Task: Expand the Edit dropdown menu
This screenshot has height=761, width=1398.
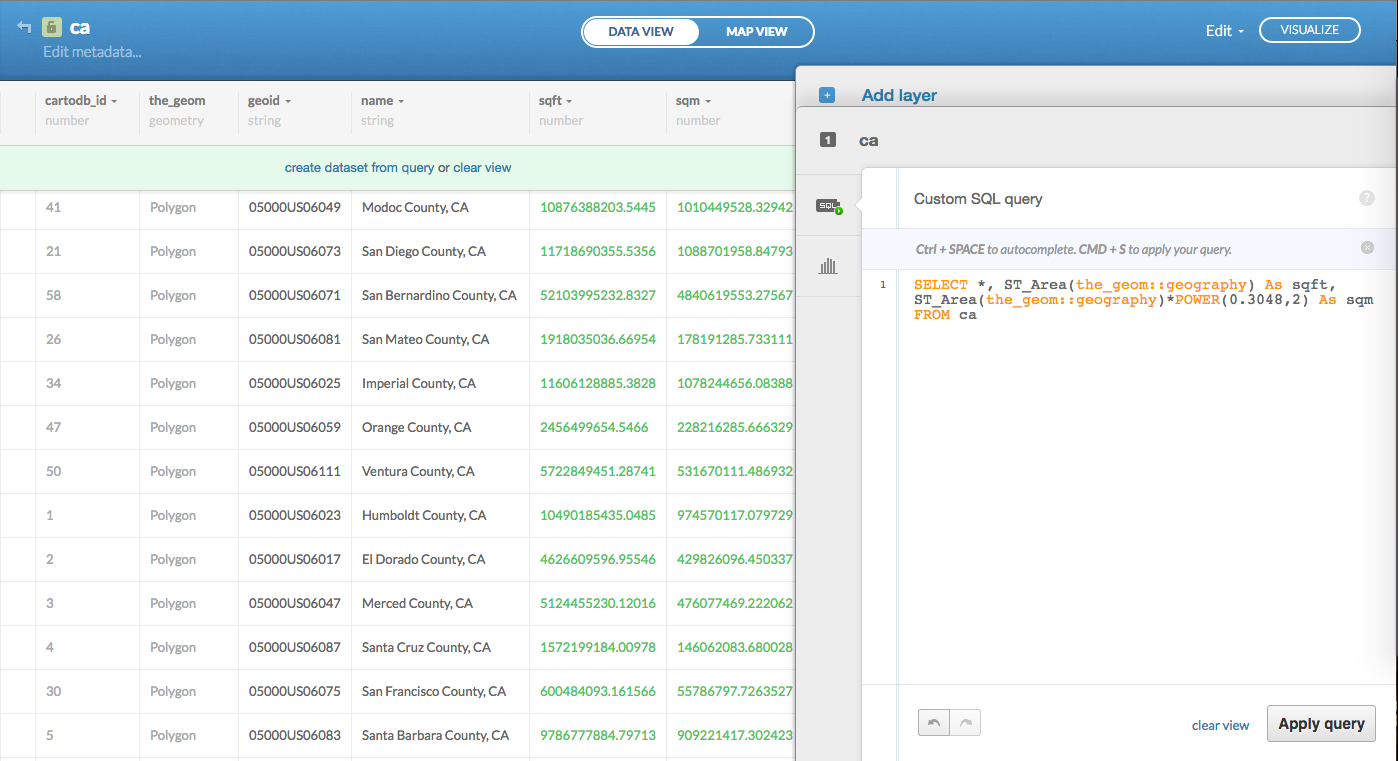Action: click(x=1224, y=31)
